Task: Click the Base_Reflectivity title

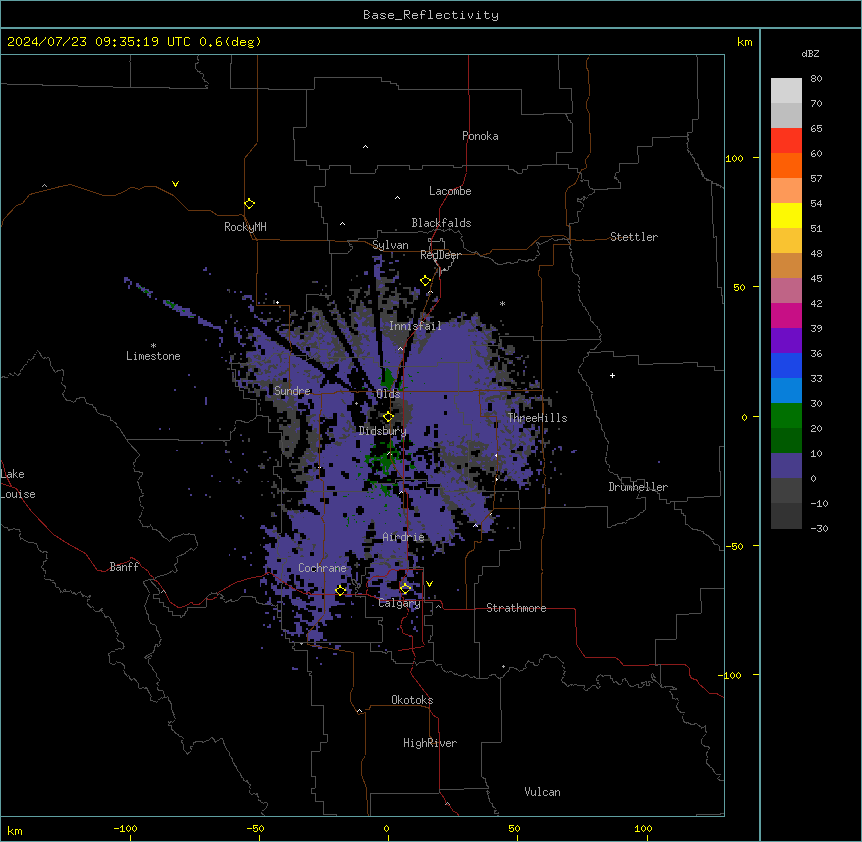Action: click(431, 15)
